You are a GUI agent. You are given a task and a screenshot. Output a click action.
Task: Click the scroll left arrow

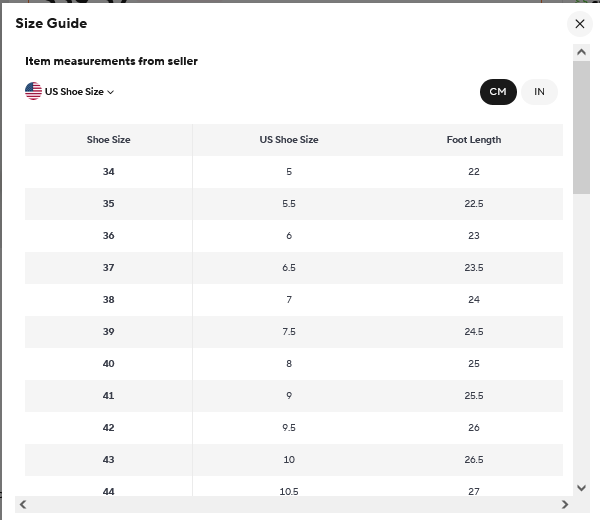point(23,504)
